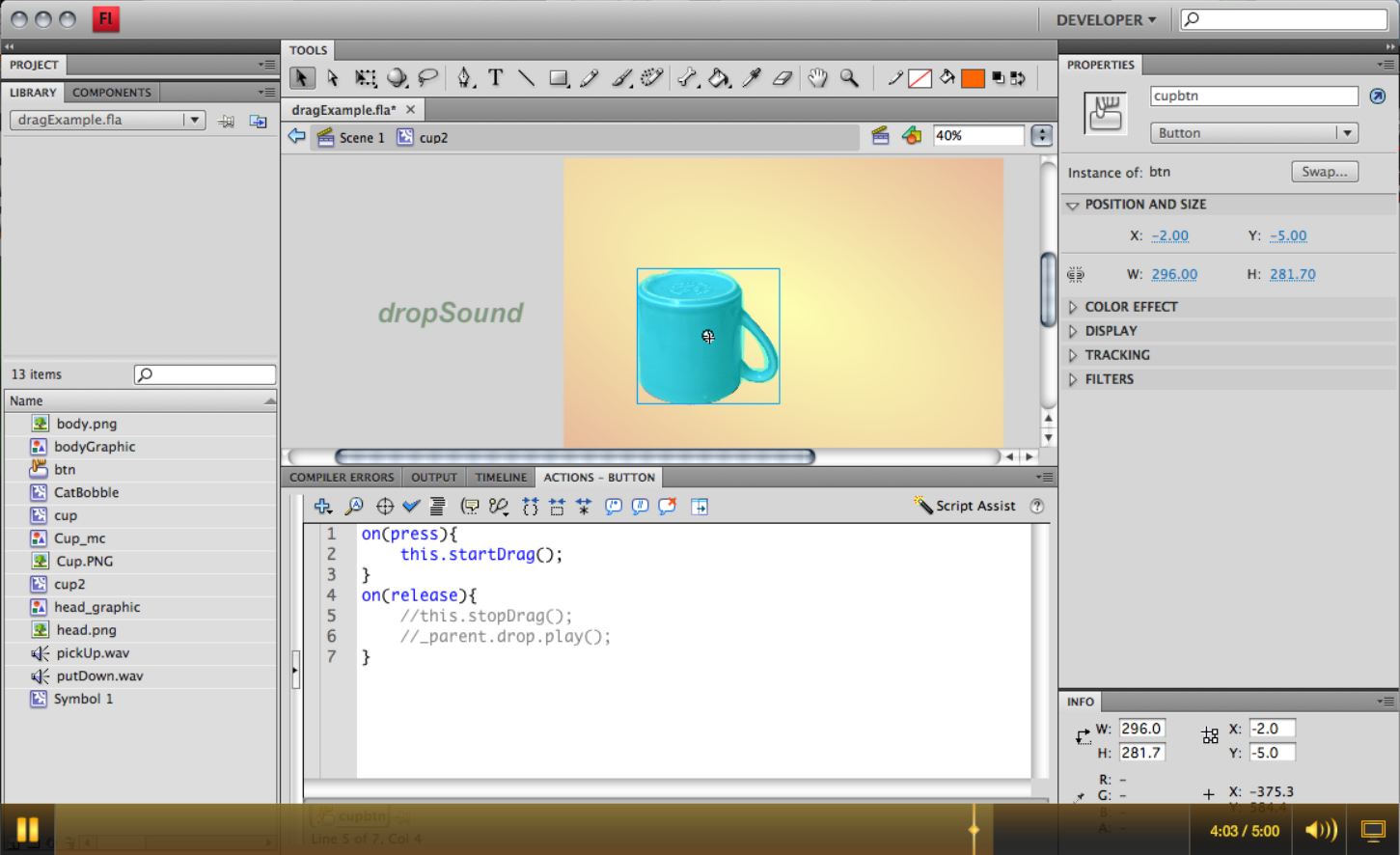Screen dimensions: 1400x855
Task: Choose the Free Transform tool
Action: 365,78
